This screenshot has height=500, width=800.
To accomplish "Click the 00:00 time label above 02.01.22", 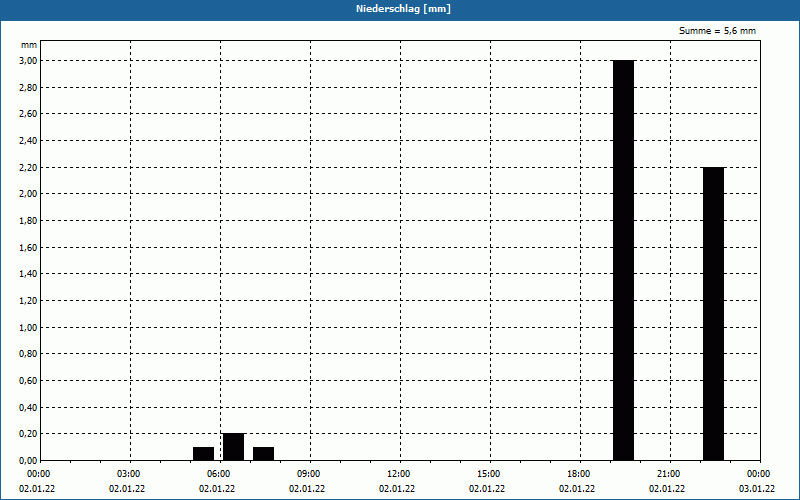I will pyautogui.click(x=39, y=474).
